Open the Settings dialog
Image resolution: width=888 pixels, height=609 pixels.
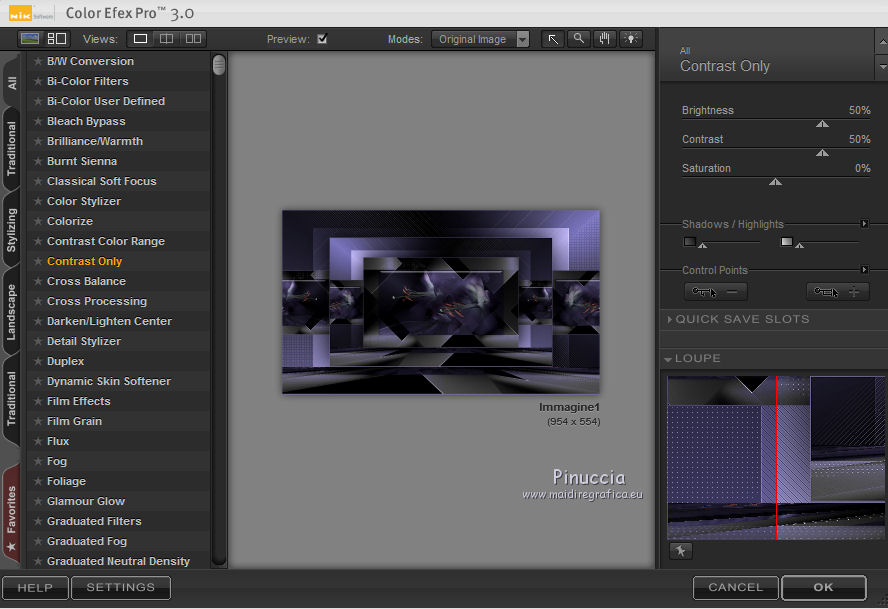(x=121, y=588)
